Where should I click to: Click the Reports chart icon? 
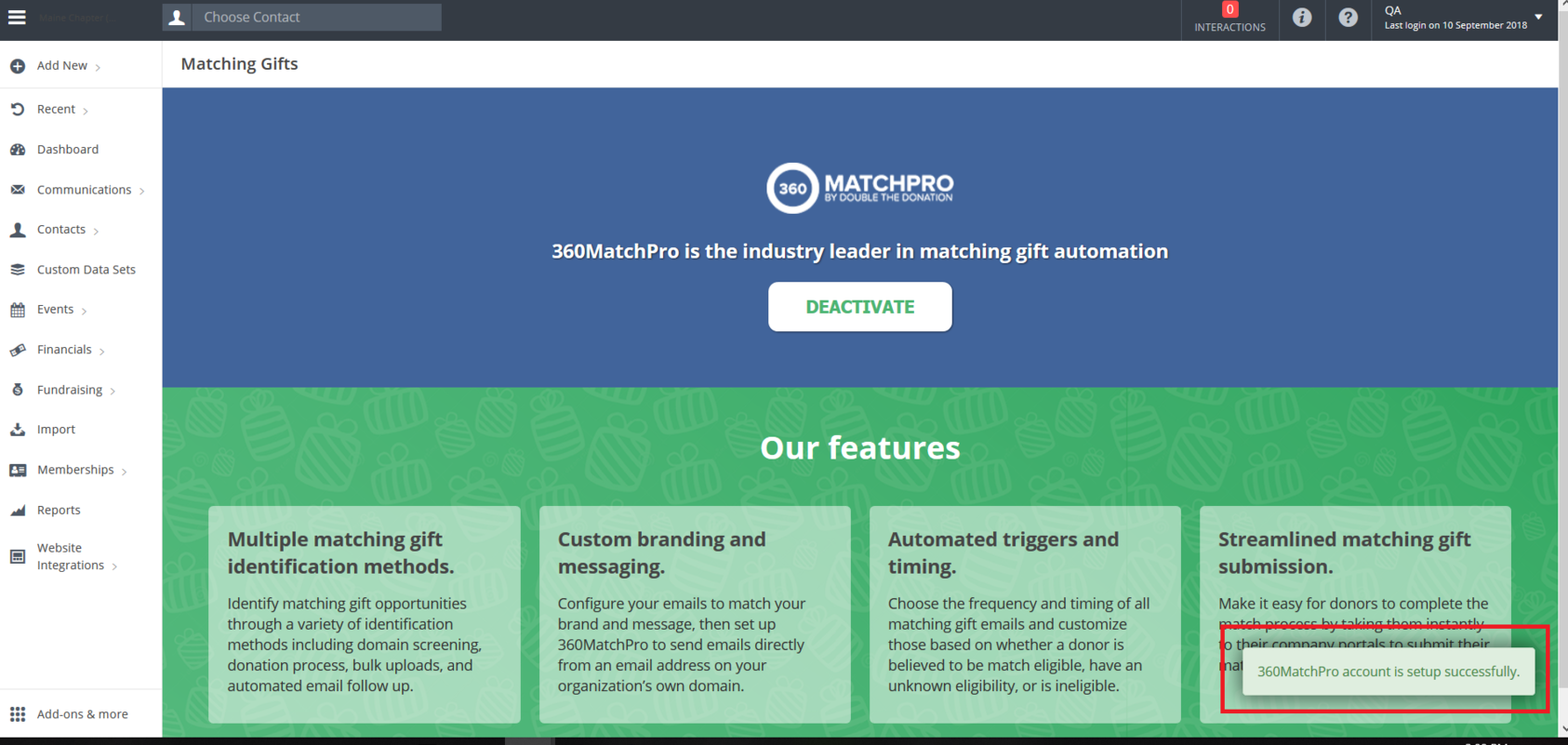pos(18,510)
